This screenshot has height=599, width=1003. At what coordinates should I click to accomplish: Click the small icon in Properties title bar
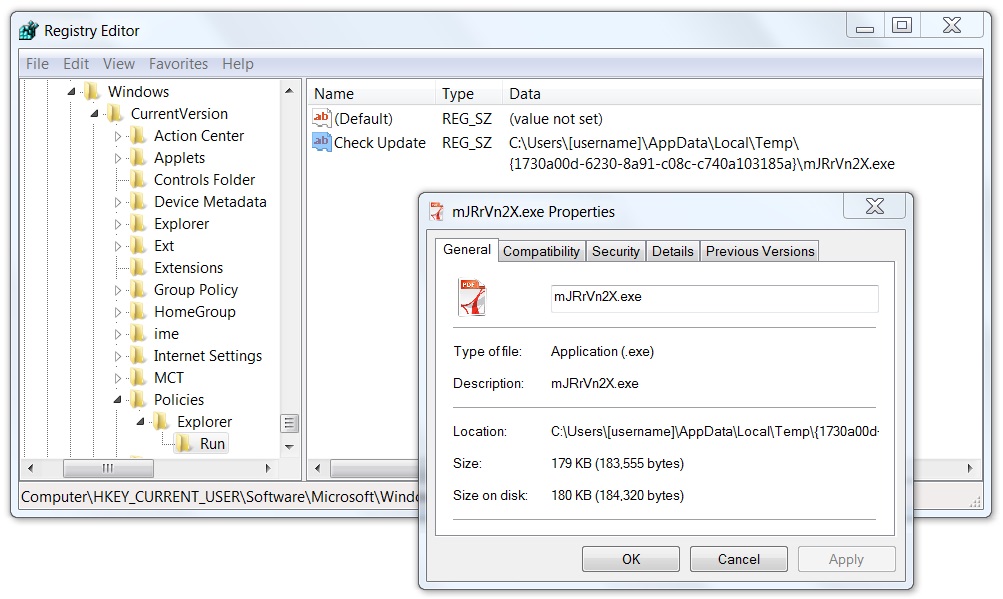click(437, 211)
